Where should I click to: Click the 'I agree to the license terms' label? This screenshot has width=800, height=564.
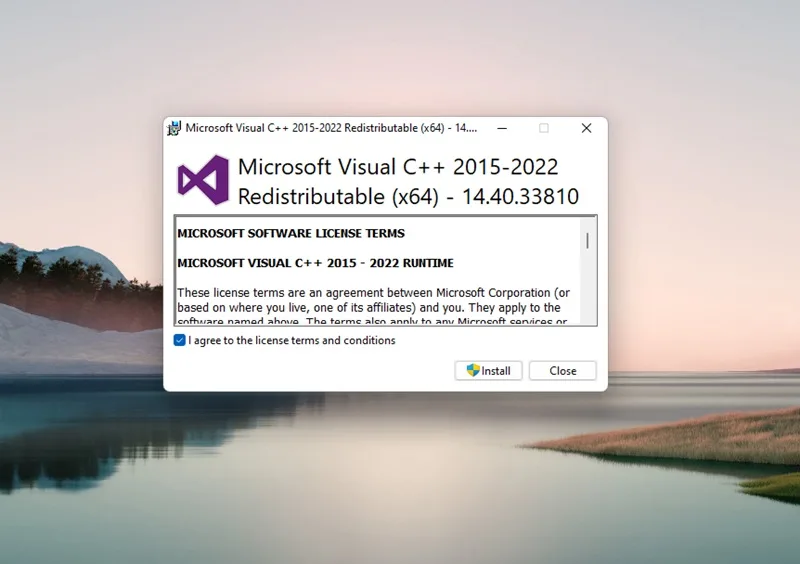(292, 340)
